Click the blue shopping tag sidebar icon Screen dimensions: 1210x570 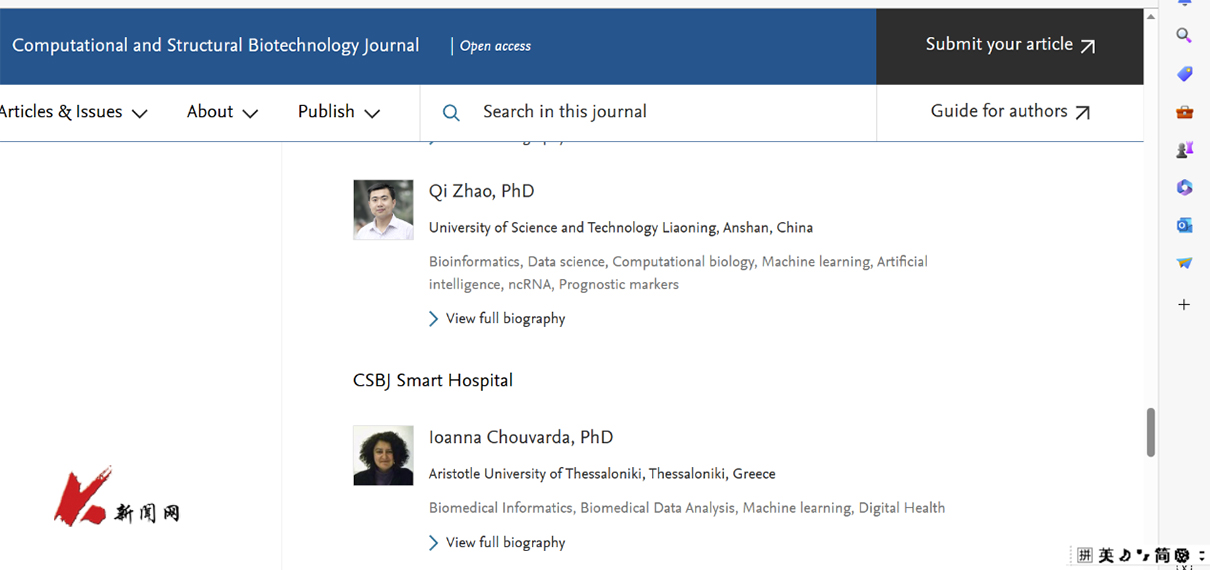[1184, 74]
